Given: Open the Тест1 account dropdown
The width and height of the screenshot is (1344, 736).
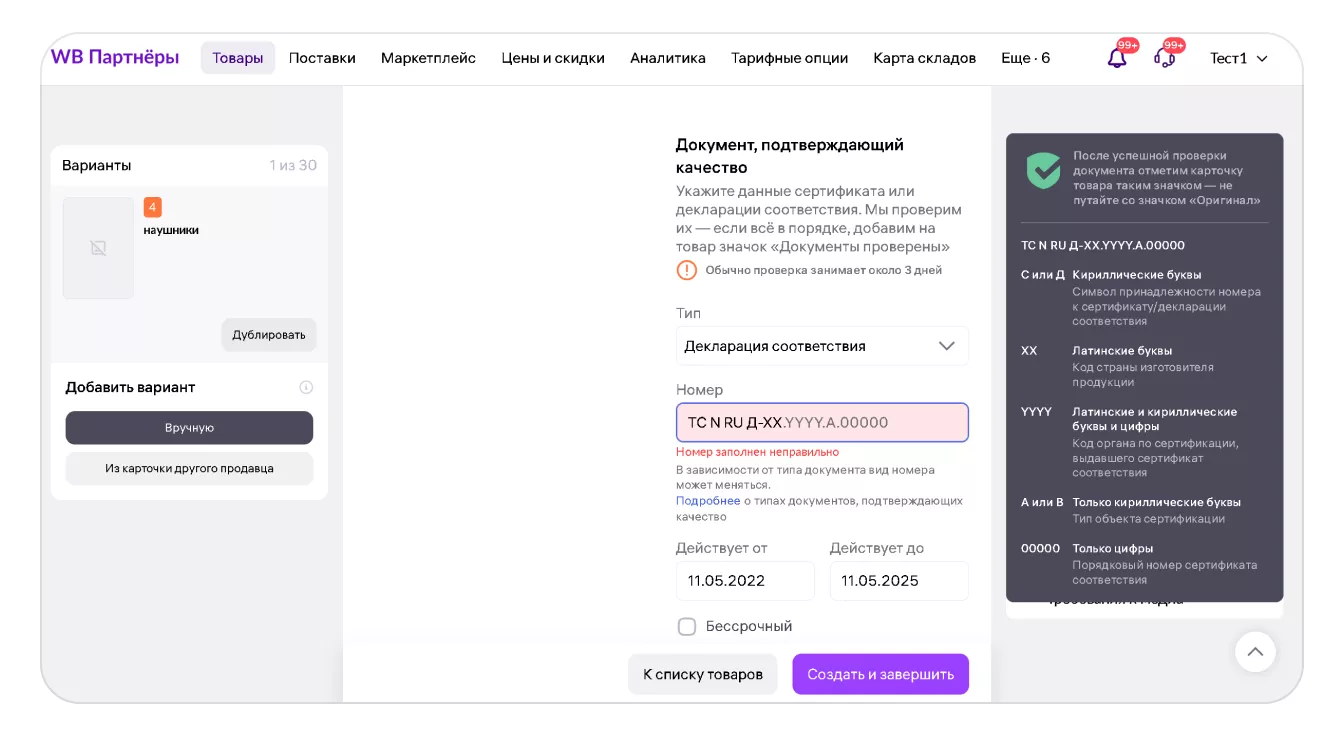Looking at the screenshot, I should click(1238, 58).
